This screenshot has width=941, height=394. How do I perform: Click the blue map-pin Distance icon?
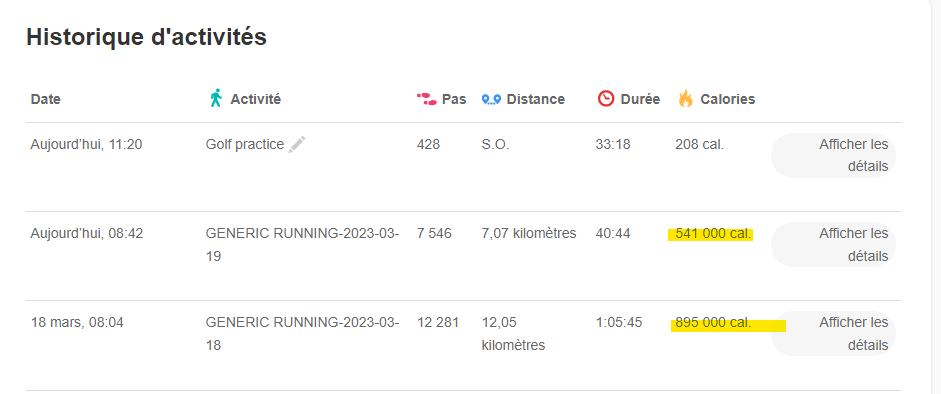(x=492, y=100)
